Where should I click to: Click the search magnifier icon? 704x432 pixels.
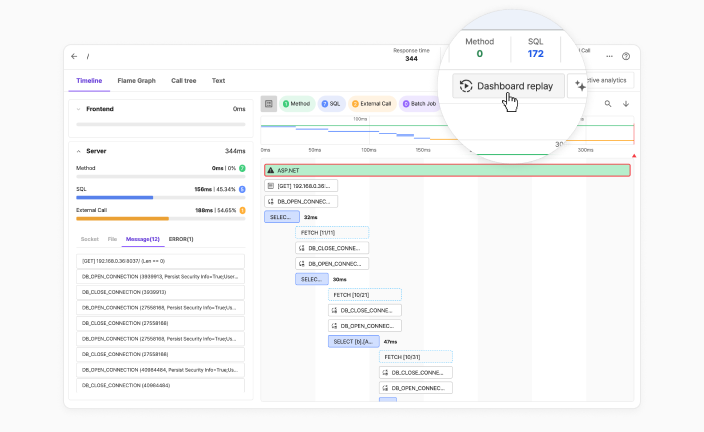click(x=608, y=103)
